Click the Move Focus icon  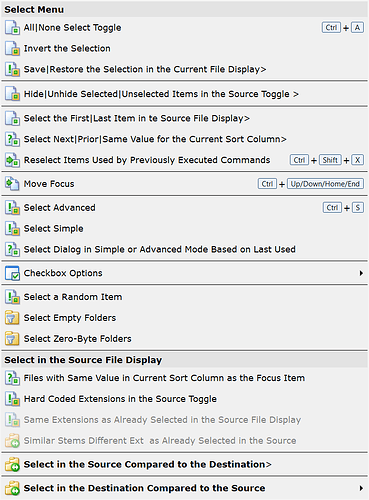[12, 184]
